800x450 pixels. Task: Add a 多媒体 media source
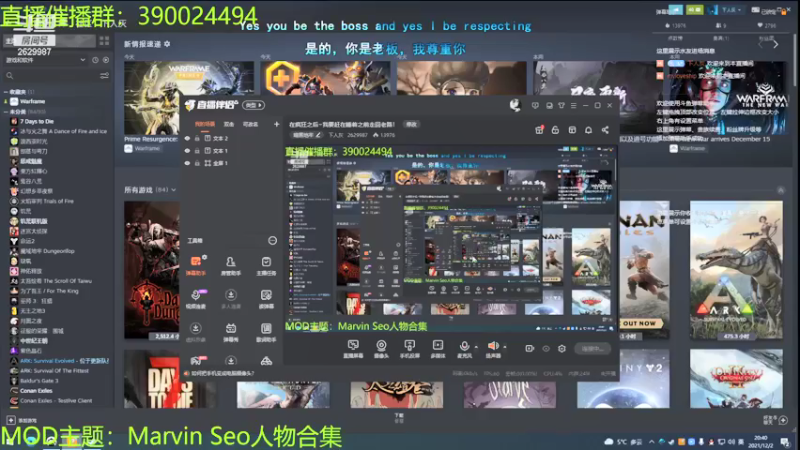438,349
